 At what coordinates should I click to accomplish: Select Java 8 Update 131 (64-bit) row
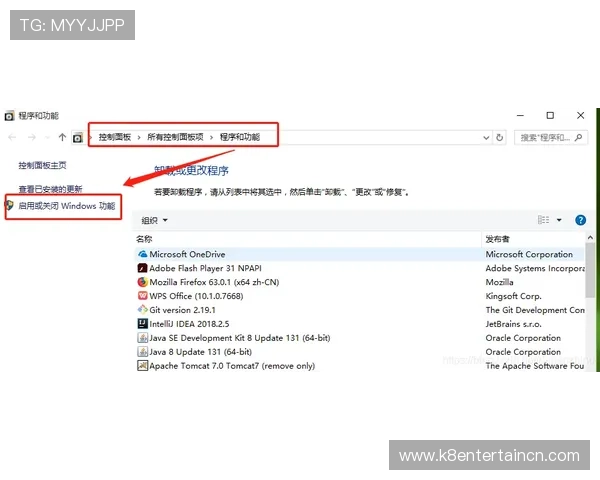tap(359, 351)
